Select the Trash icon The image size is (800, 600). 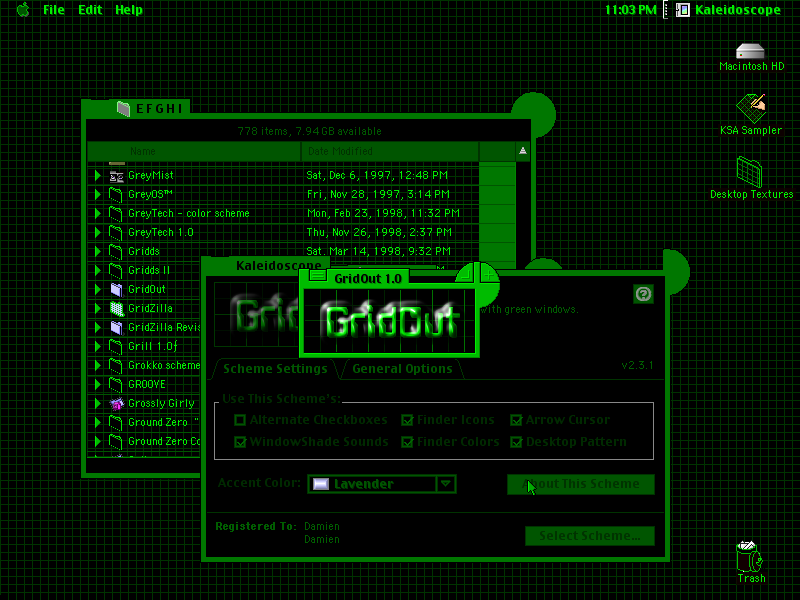(x=749, y=556)
